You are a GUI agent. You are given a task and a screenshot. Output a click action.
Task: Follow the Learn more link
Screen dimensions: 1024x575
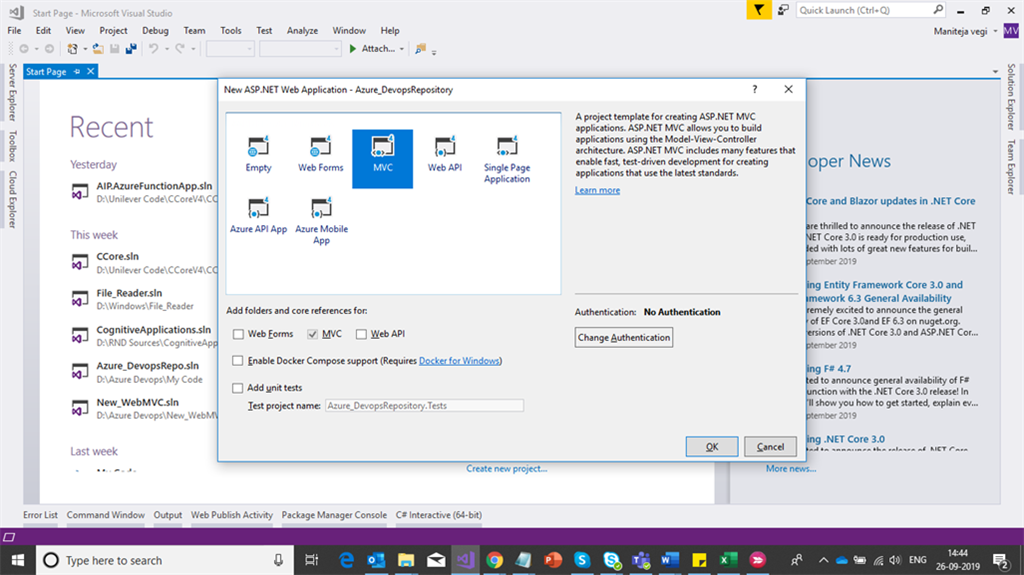point(597,190)
